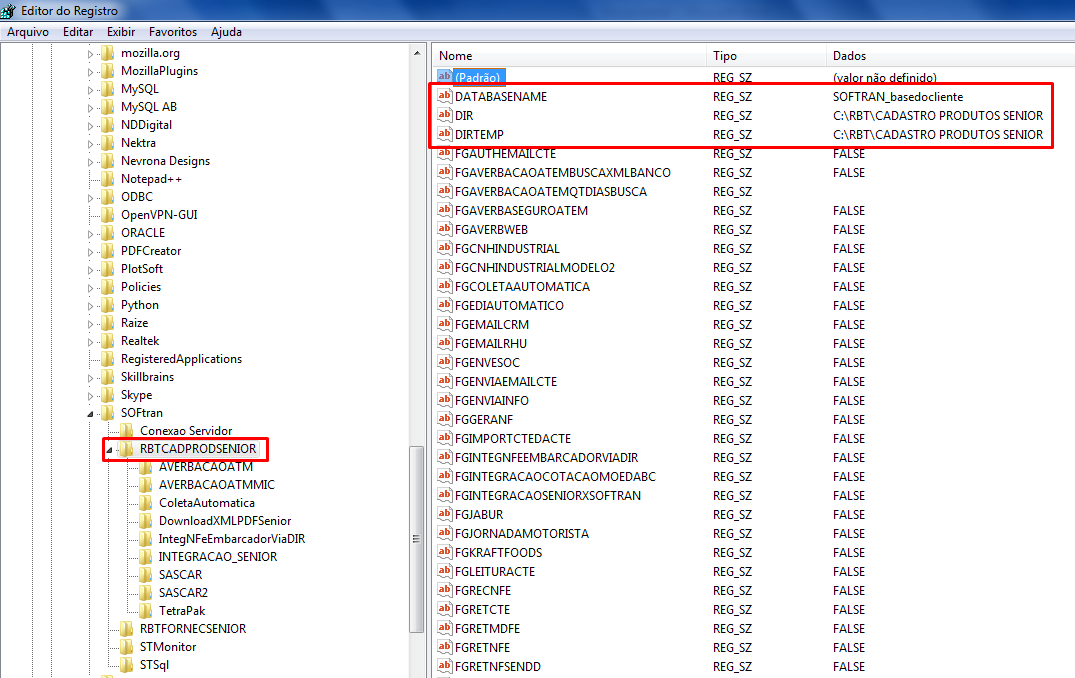Click the folder icon beside SOFtran
The image size is (1075, 678).
108,413
